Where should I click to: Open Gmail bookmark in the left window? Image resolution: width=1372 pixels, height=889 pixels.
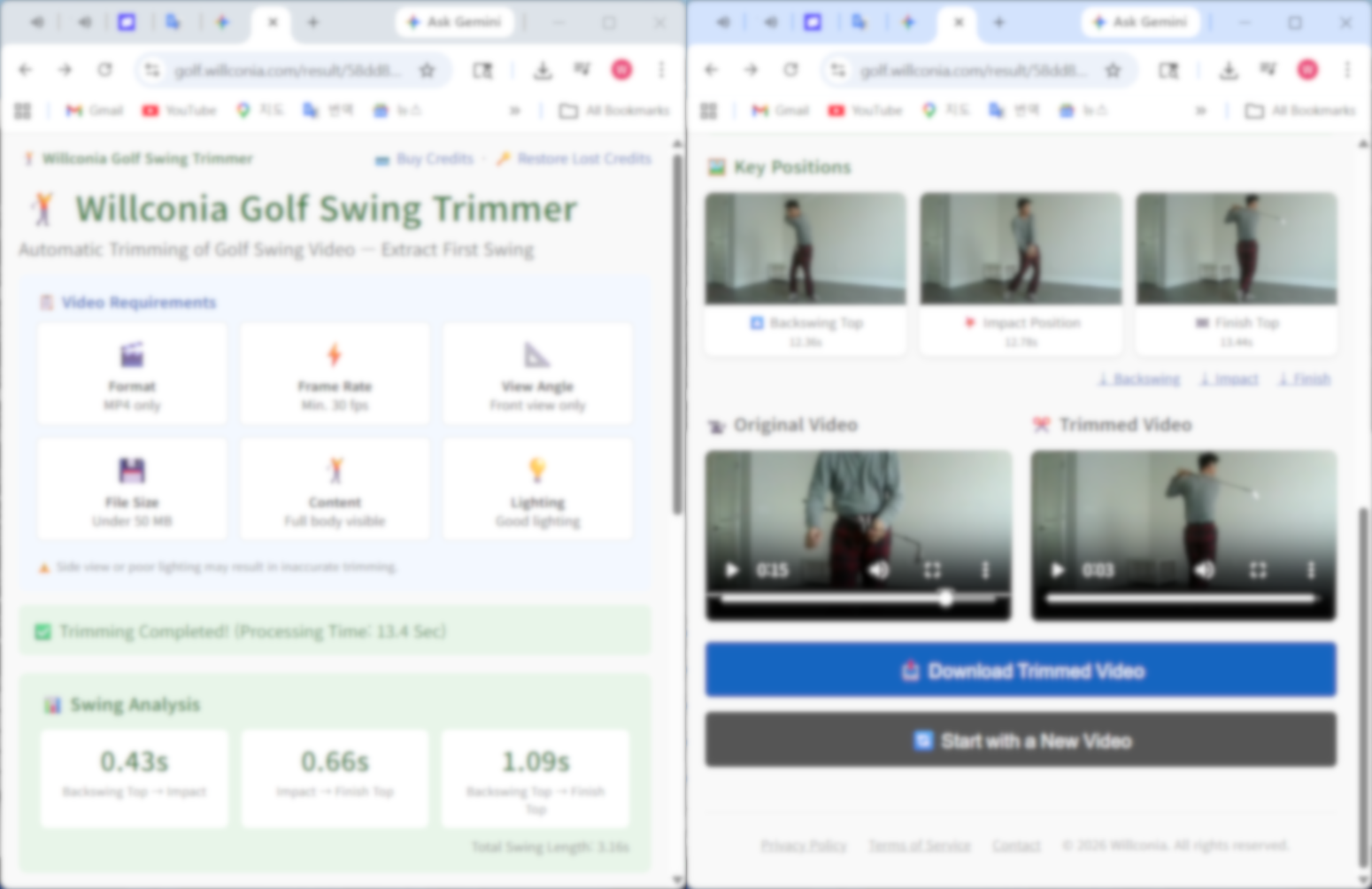pyautogui.click(x=94, y=111)
